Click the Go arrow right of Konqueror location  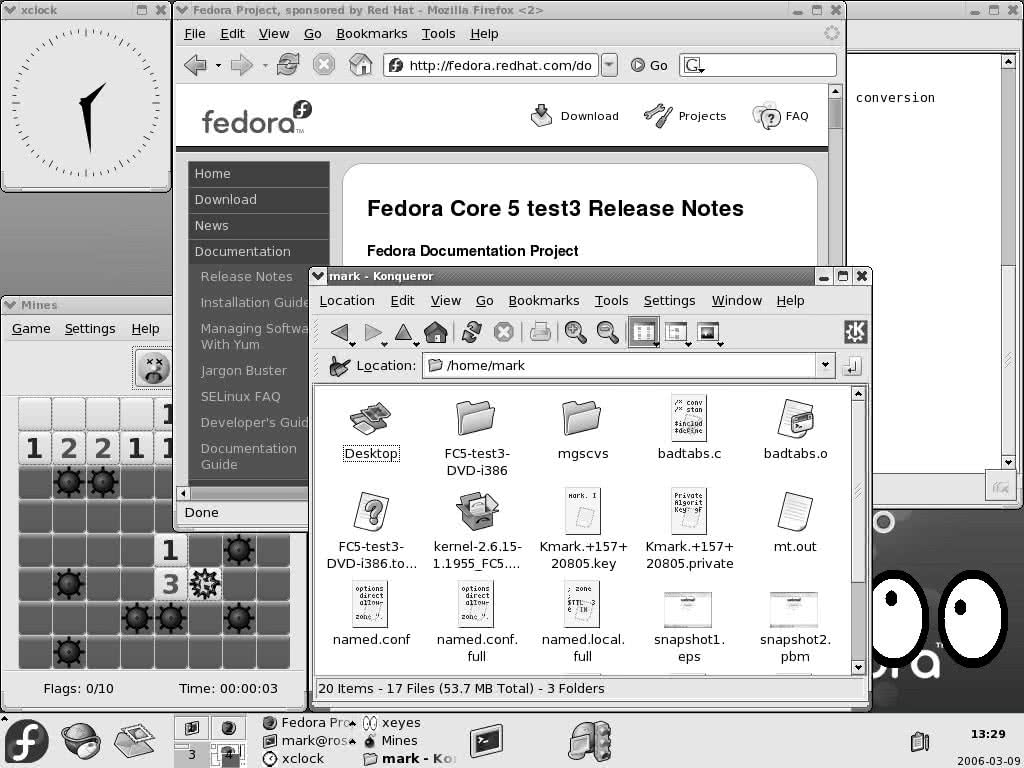[x=852, y=366]
